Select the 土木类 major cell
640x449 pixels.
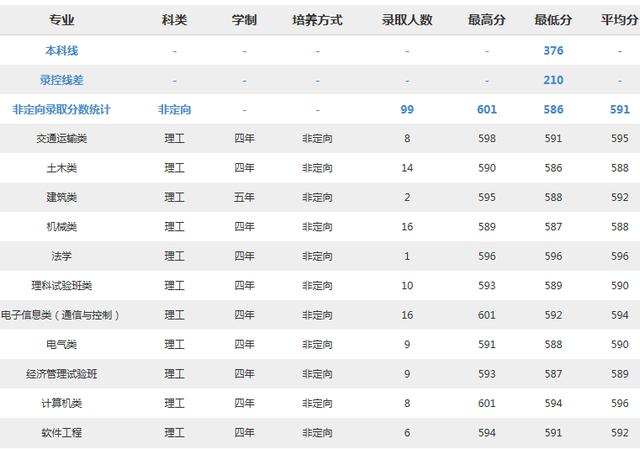62,168
